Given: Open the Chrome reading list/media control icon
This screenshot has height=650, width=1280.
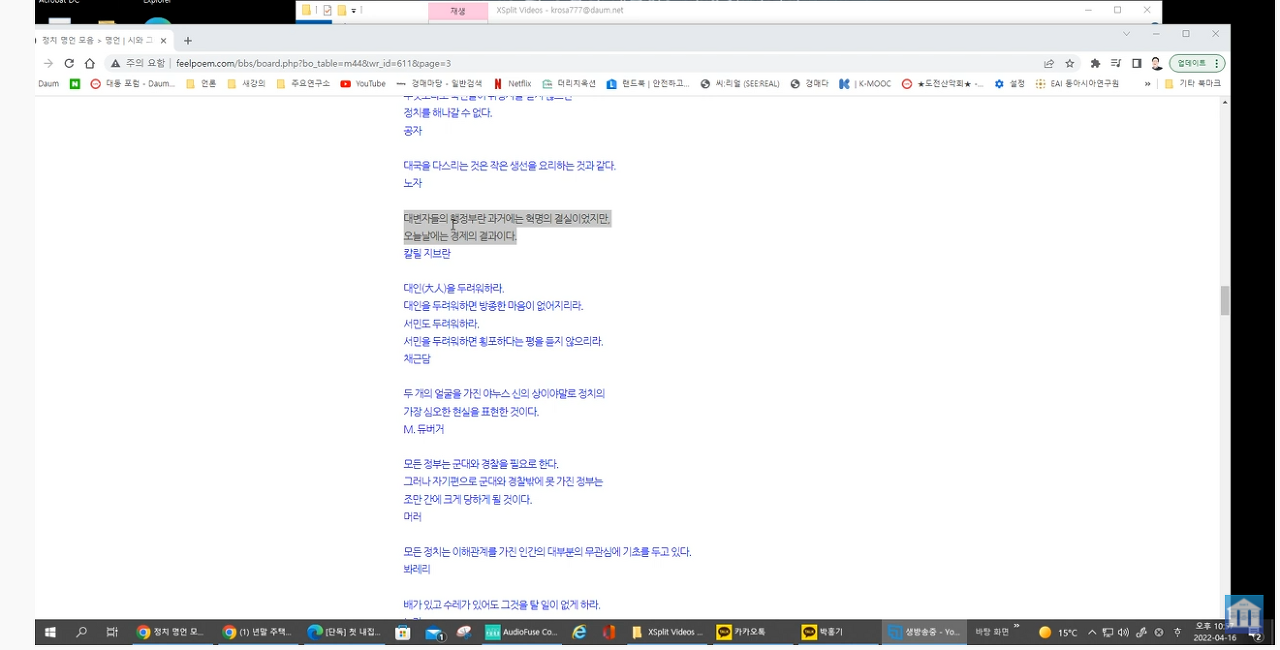Looking at the screenshot, I should [1116, 63].
